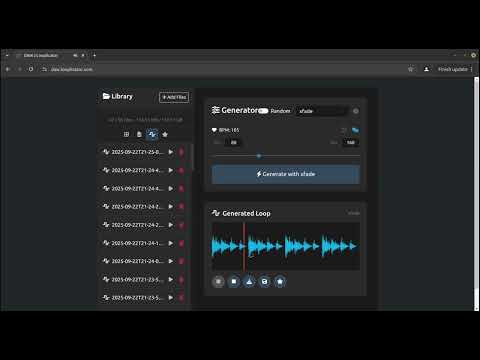This screenshot has height=360, width=480.
Task: Go back using the browser back arrow
Action: point(8,69)
